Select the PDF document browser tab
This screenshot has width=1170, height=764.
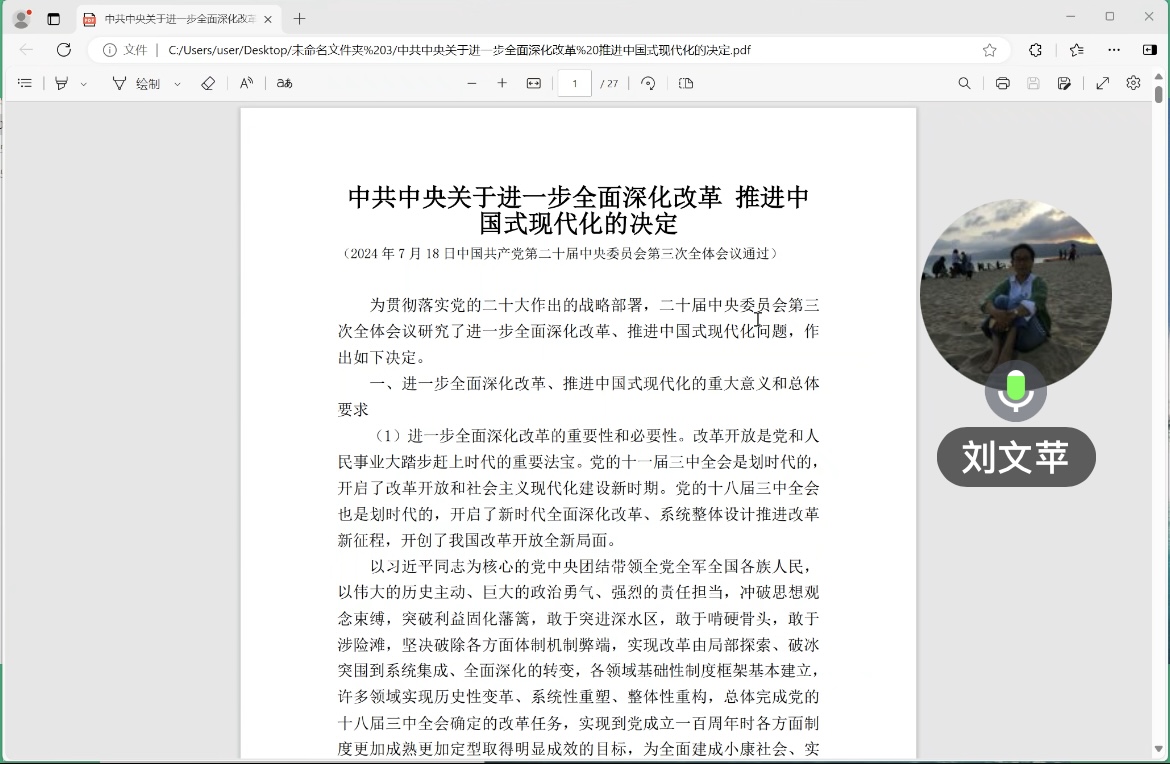(170, 19)
